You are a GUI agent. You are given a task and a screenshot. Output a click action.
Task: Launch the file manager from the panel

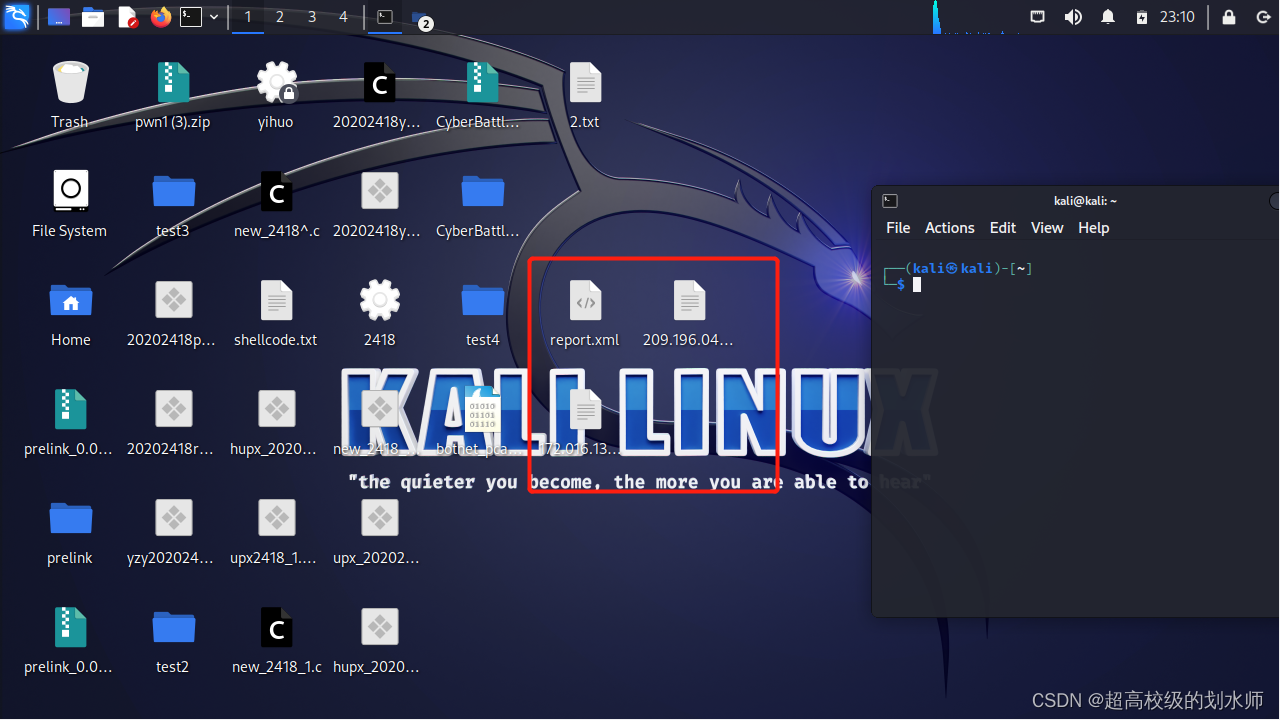tap(93, 17)
